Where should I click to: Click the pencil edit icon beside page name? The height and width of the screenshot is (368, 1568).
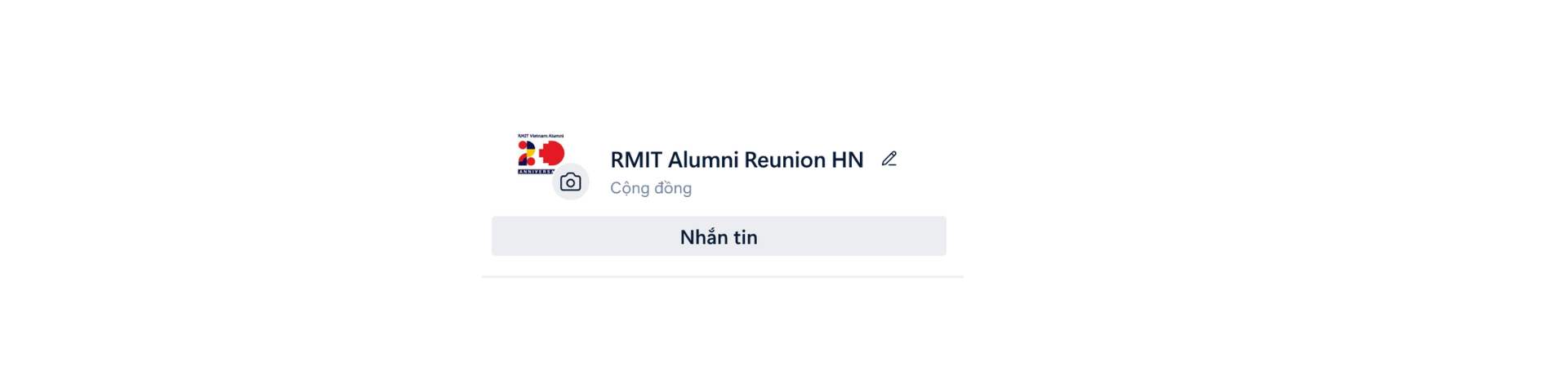coord(889,159)
